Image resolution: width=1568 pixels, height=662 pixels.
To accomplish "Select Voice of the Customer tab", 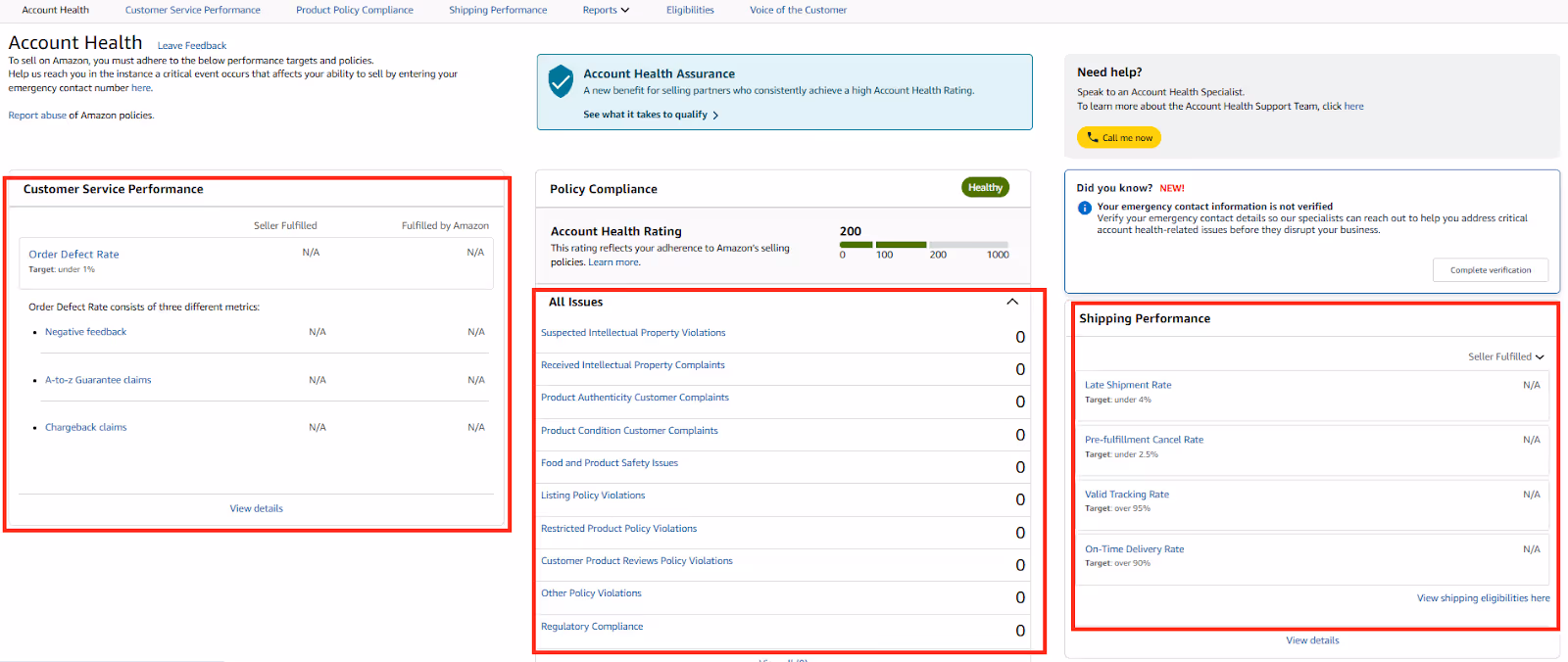I will pyautogui.click(x=799, y=10).
